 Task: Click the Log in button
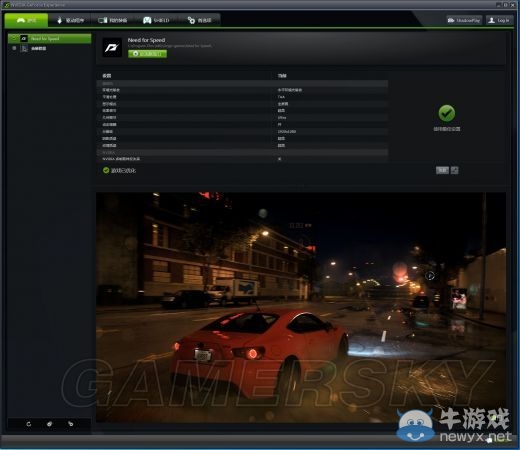(x=500, y=20)
